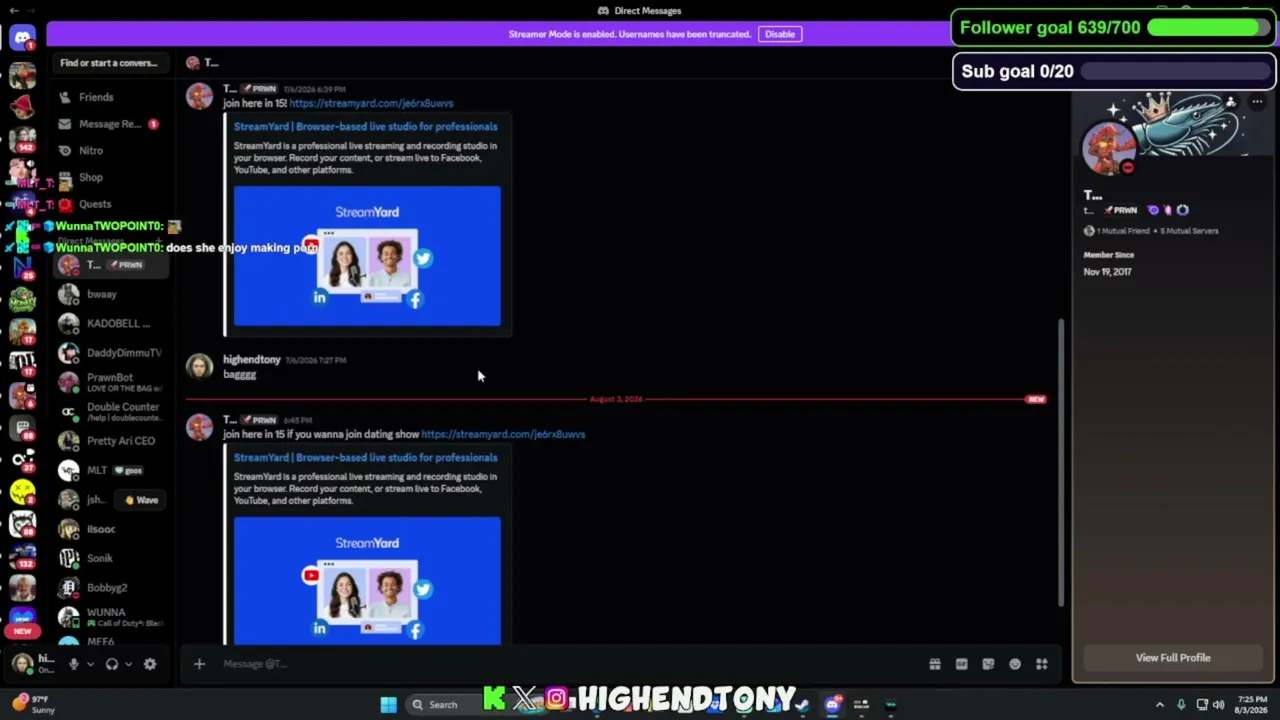Open the upper StreamYard embed title link

point(365,127)
